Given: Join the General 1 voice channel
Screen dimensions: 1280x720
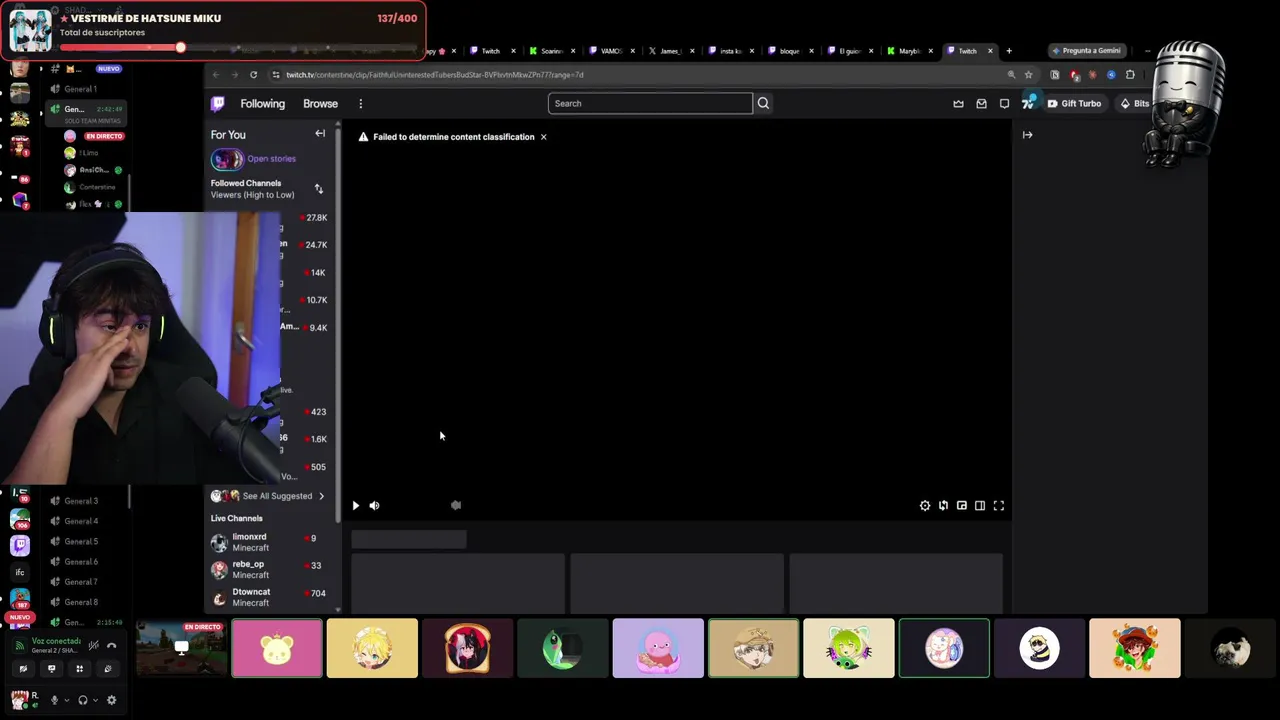Looking at the screenshot, I should pyautogui.click(x=82, y=89).
